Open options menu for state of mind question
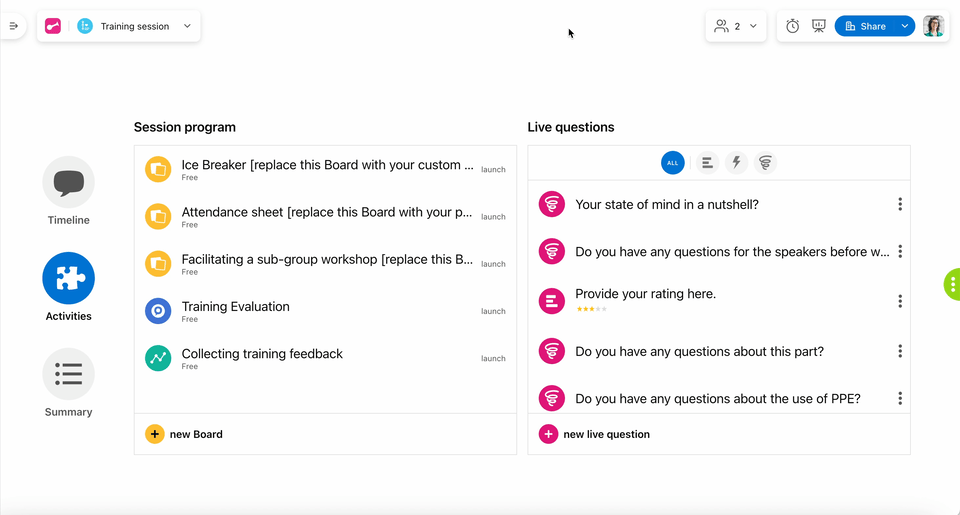The height and width of the screenshot is (515, 960). [900, 204]
